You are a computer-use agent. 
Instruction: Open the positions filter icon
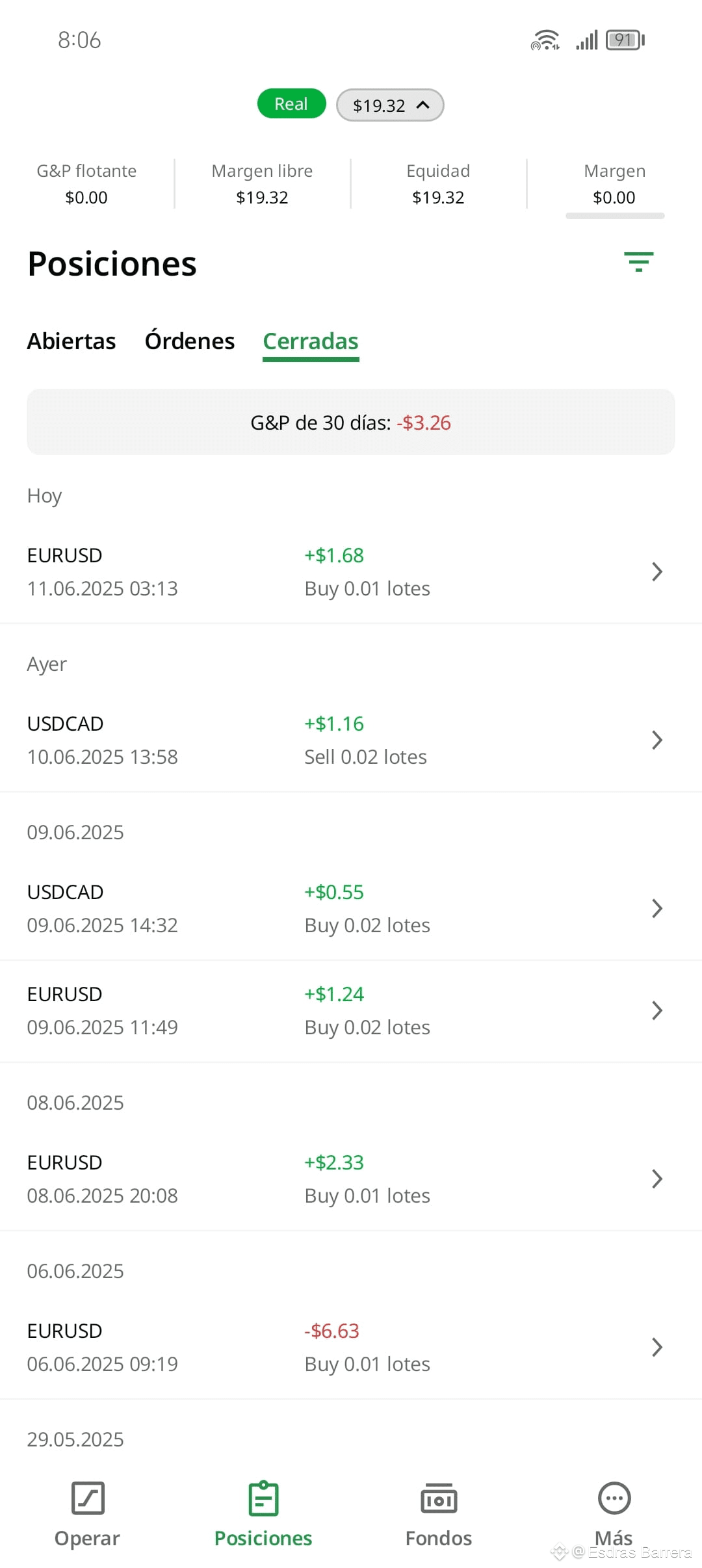(638, 262)
